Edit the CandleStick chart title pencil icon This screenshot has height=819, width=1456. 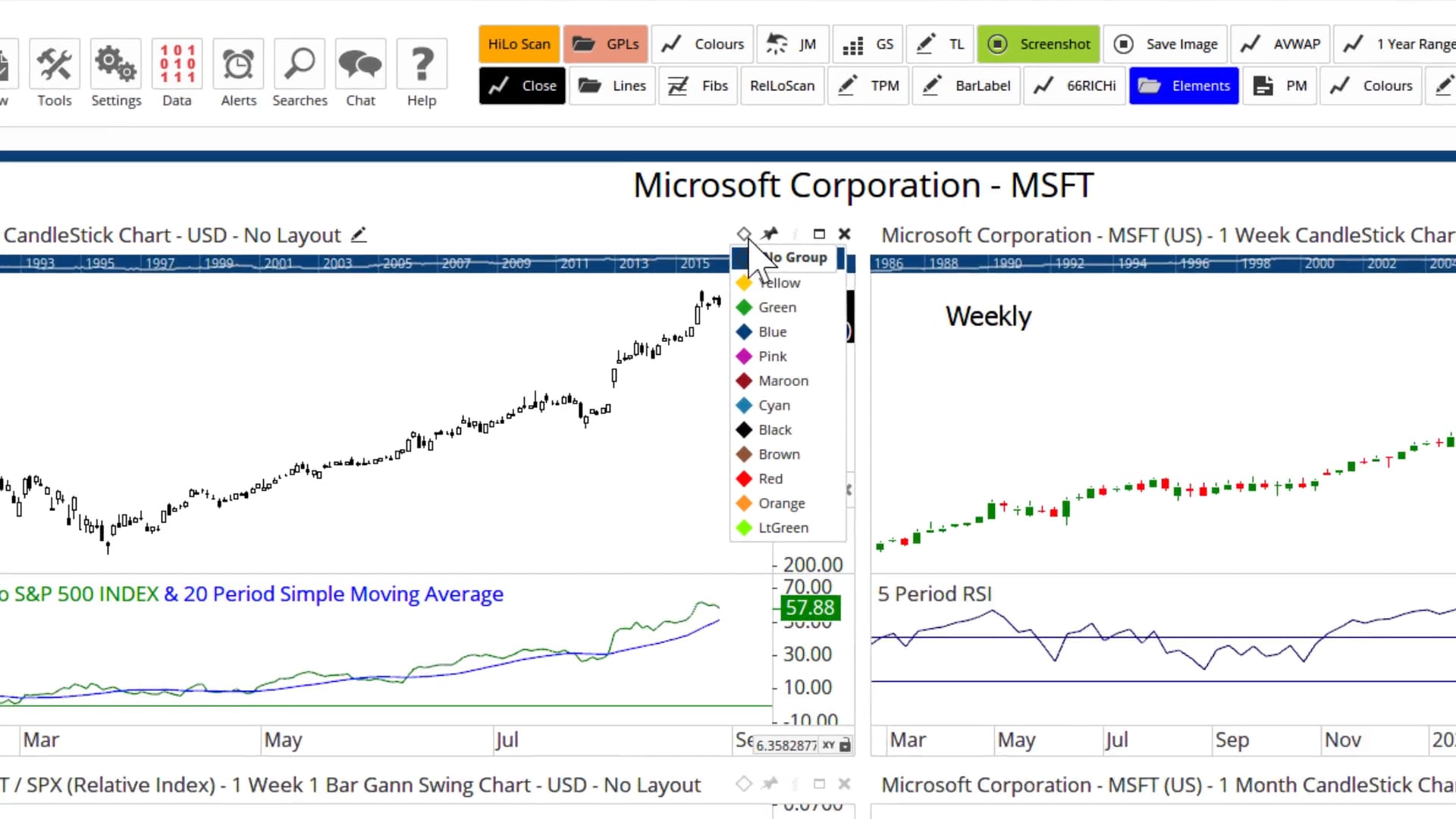click(359, 235)
